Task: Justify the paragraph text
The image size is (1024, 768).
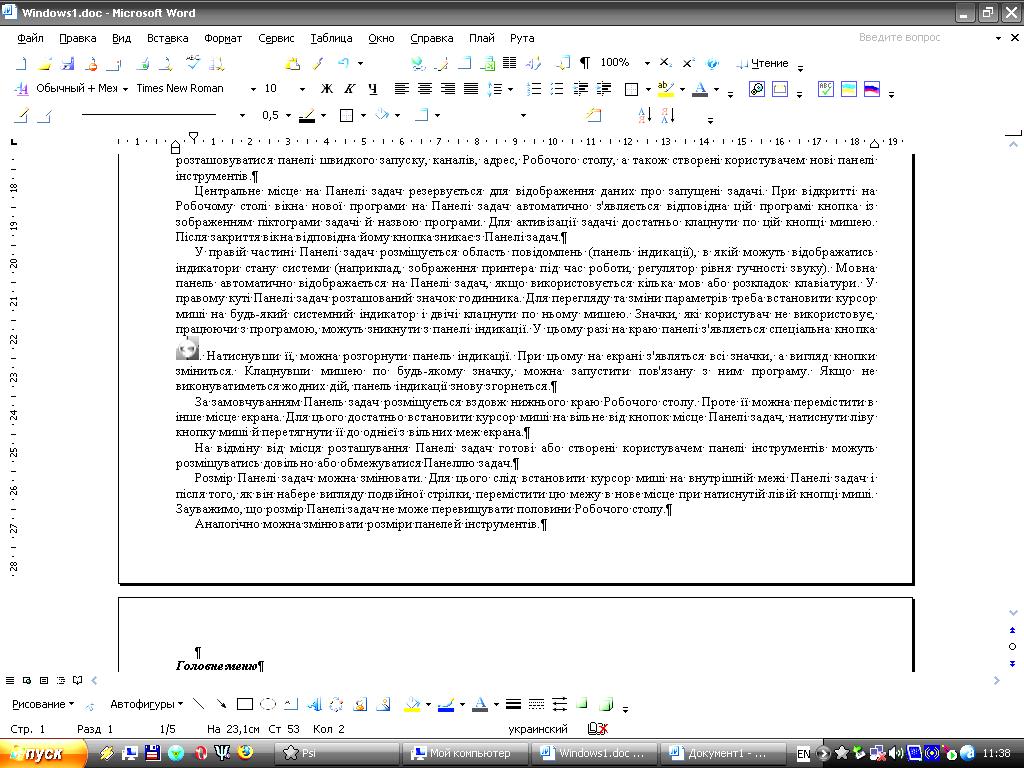Action: tap(471, 89)
